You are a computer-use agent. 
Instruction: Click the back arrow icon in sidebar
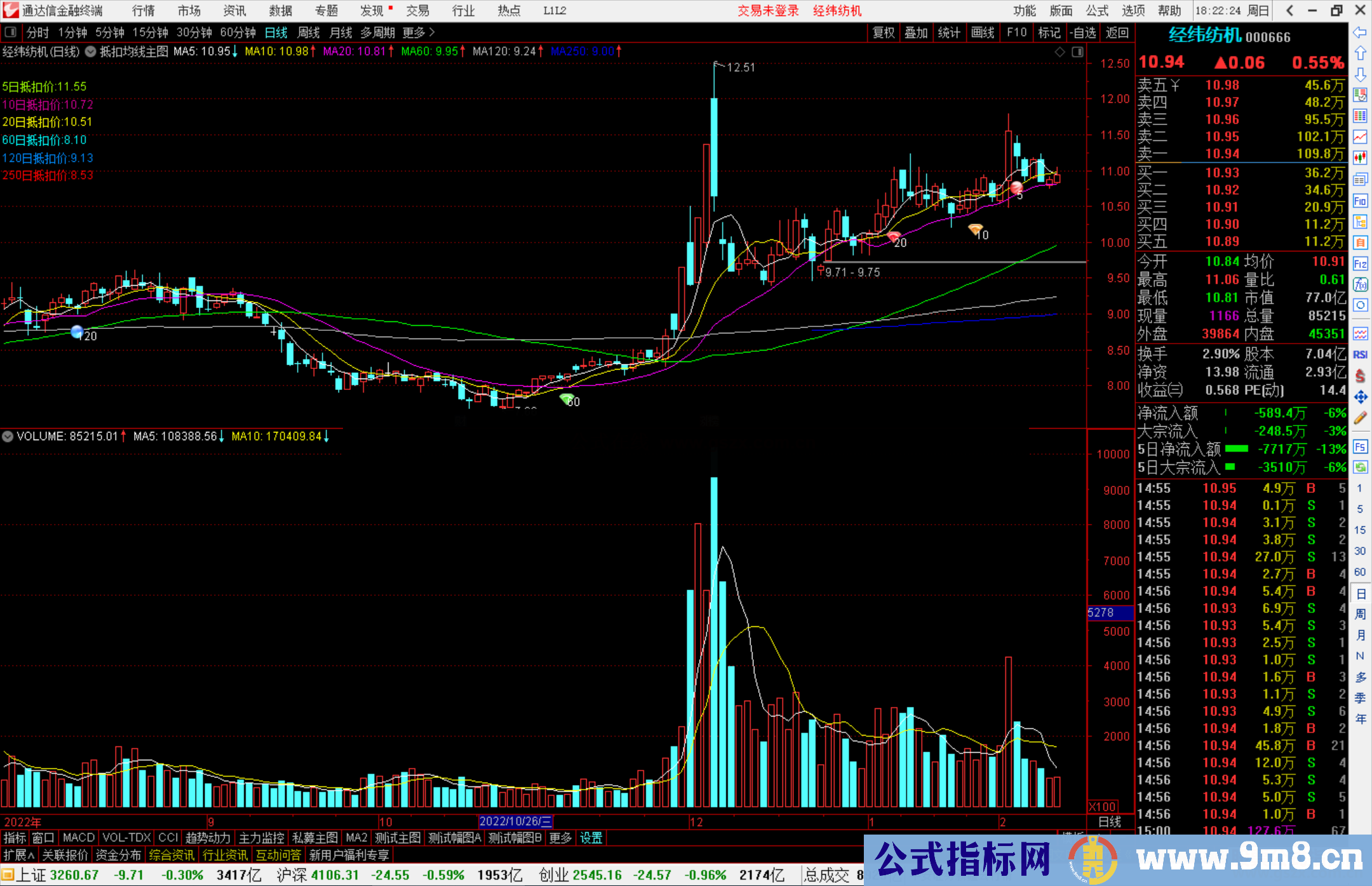(1360, 32)
